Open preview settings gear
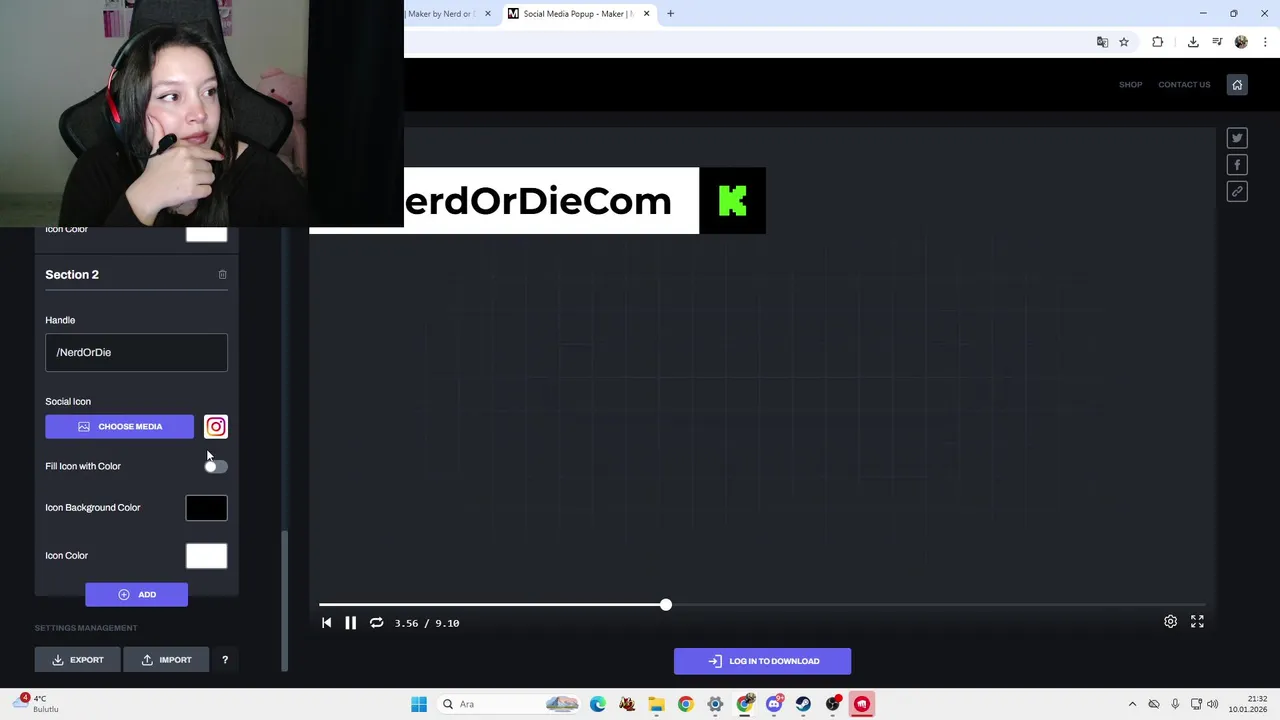Screen dimensions: 1280x720 (x=1170, y=622)
